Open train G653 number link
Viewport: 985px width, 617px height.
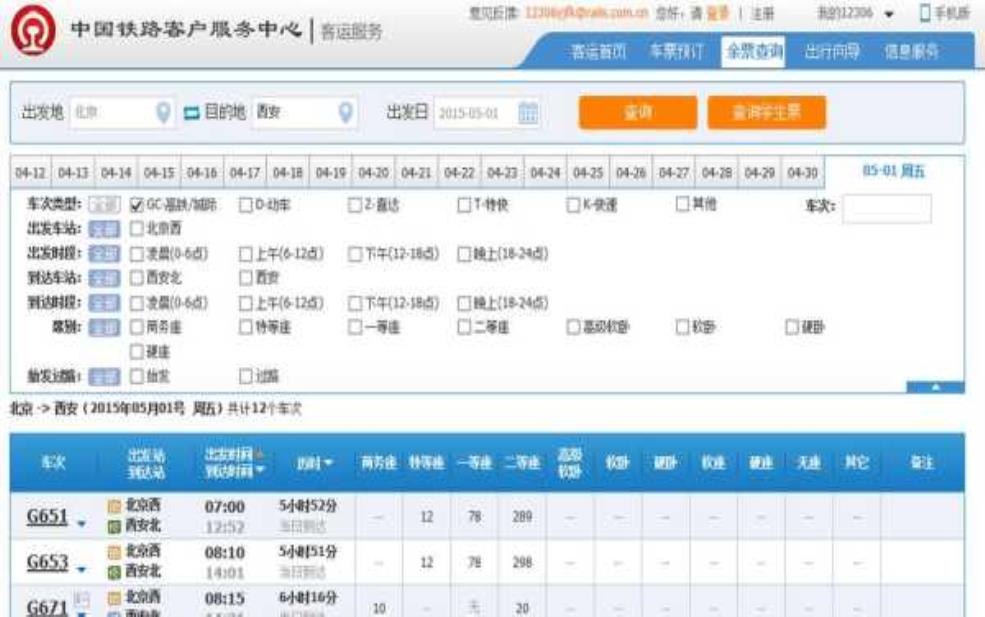pos(46,562)
